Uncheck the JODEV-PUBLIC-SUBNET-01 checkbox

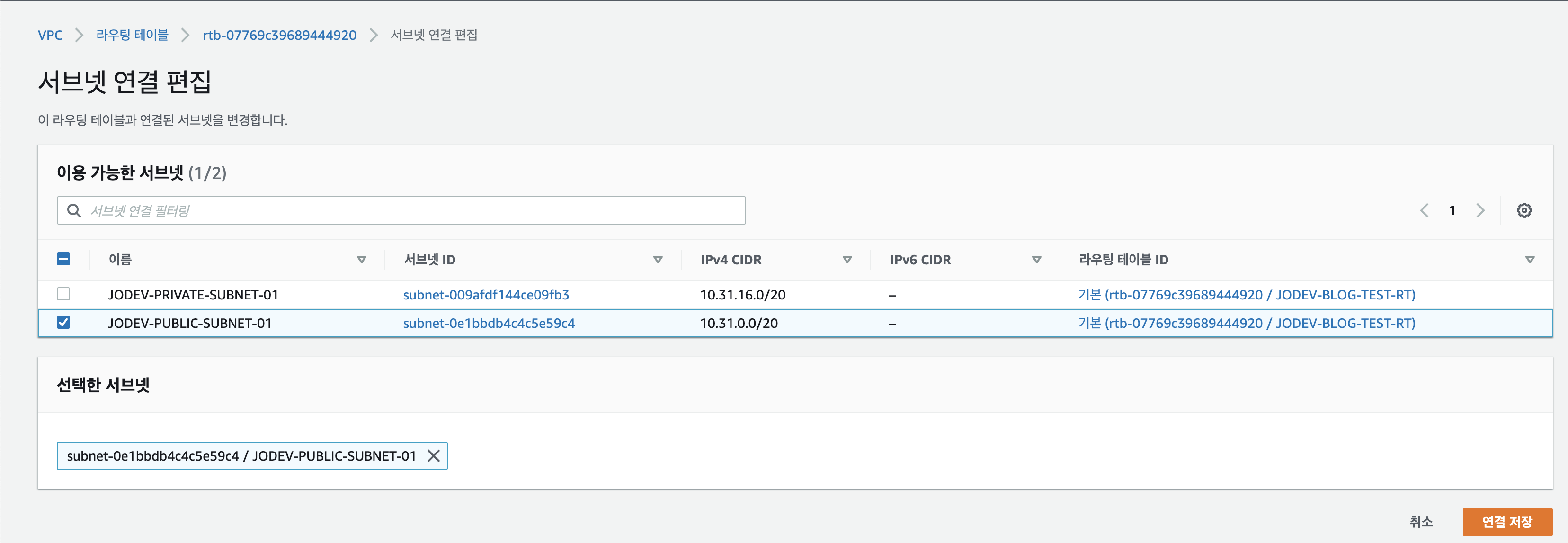coord(63,322)
